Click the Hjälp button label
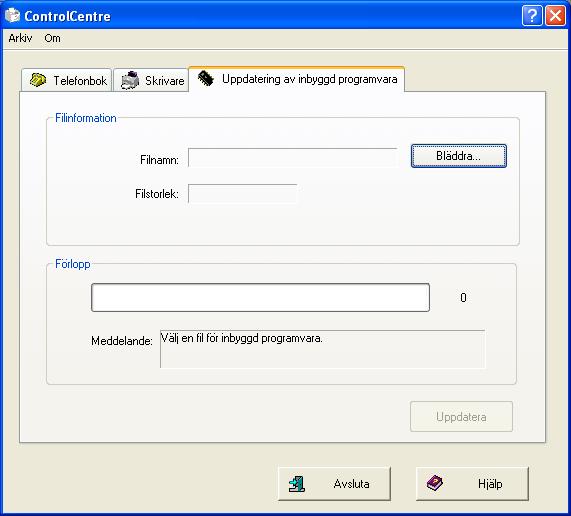The image size is (571, 516). point(490,484)
